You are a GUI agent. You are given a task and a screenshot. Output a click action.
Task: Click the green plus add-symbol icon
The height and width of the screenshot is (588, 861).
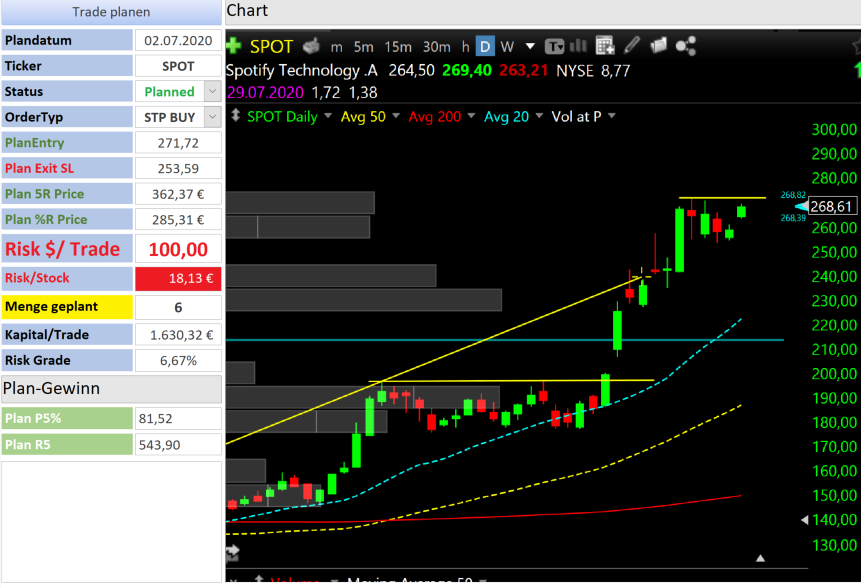click(233, 46)
